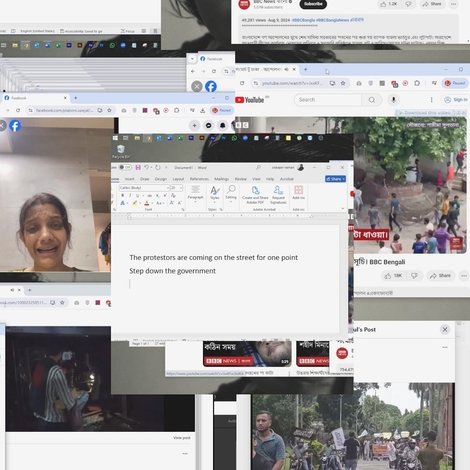Apply Italic formatting in Word

pos(130,195)
